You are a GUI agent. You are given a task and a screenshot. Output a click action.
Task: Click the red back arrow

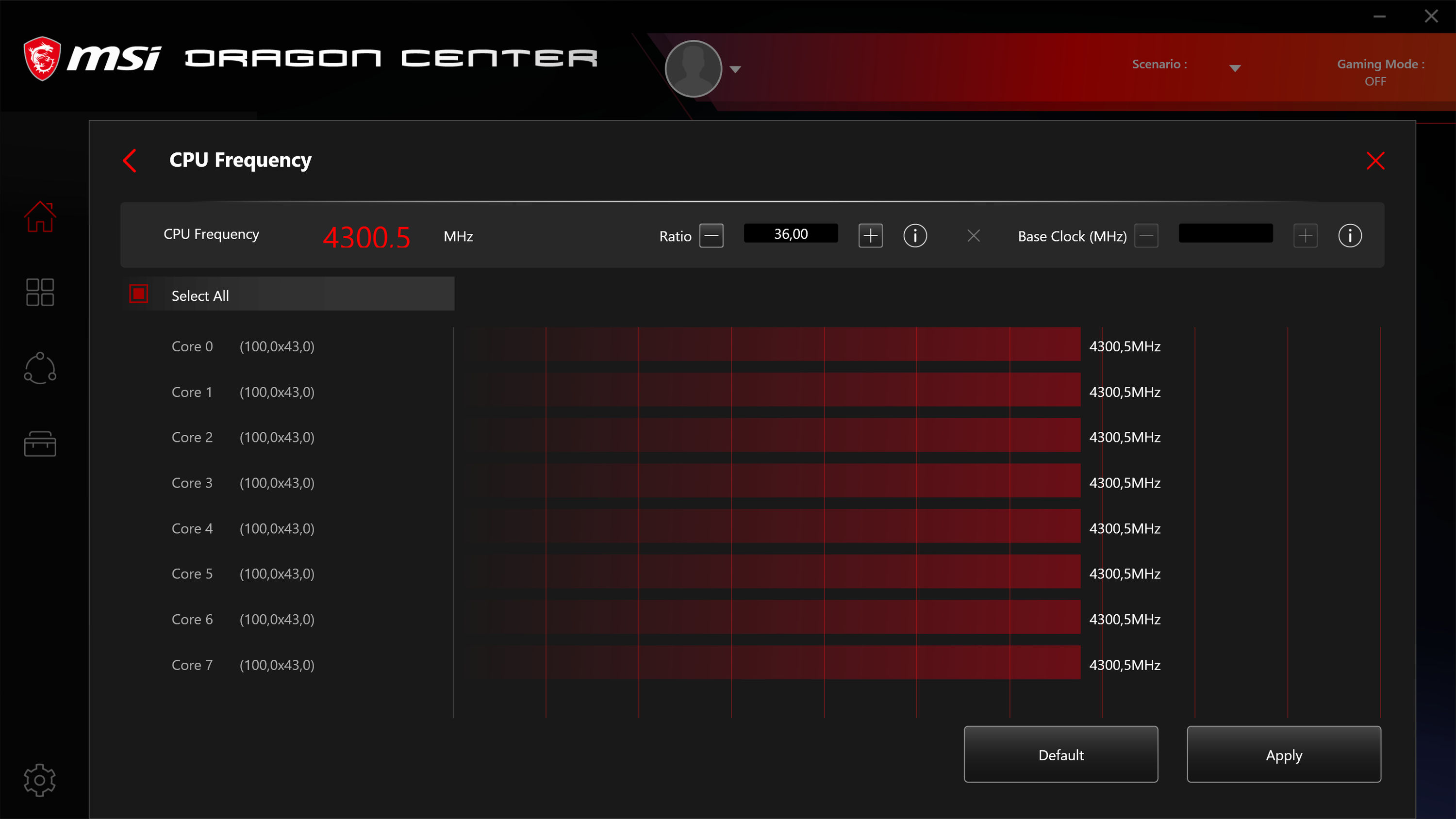click(x=130, y=161)
